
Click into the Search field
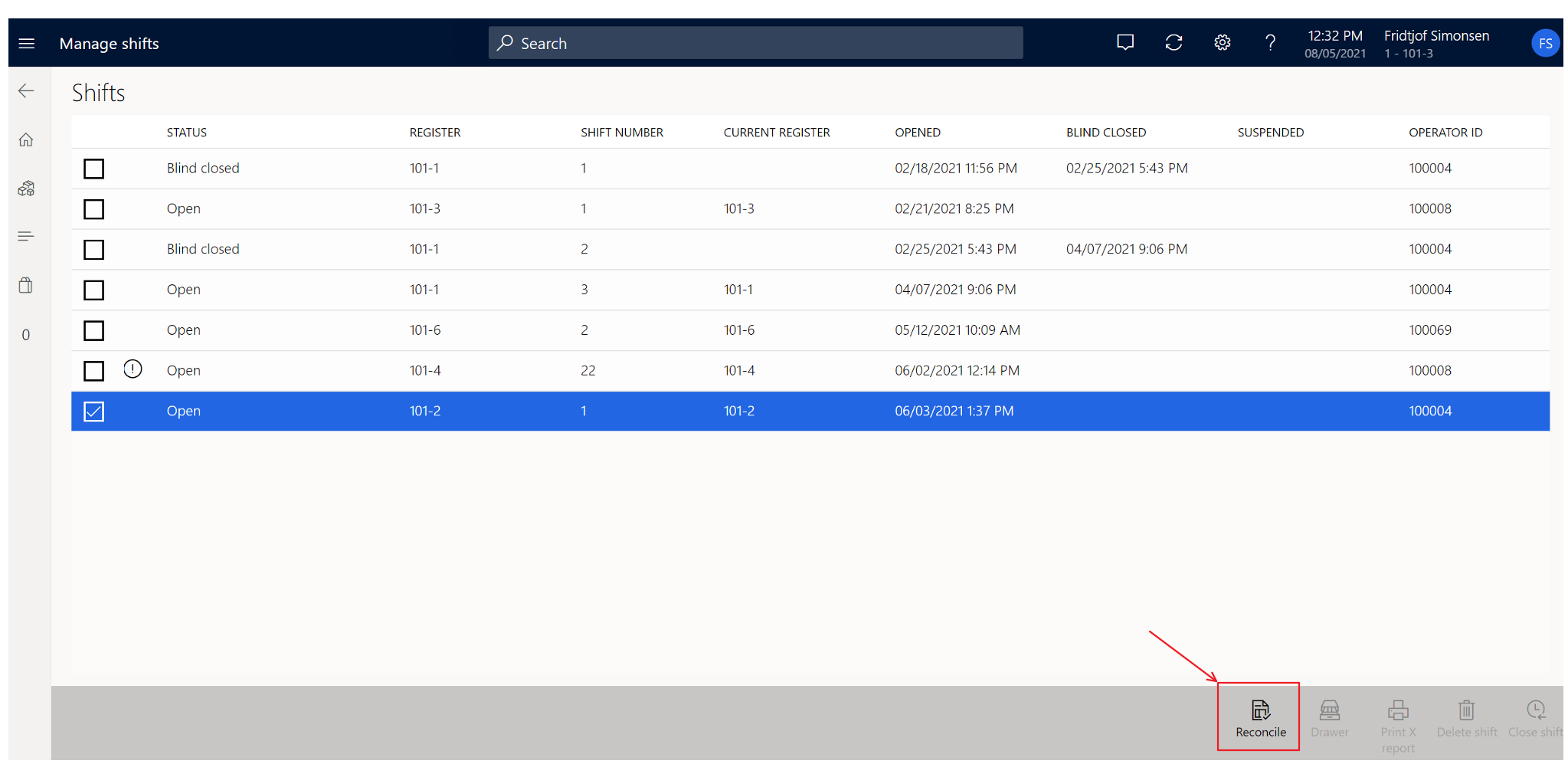click(x=755, y=43)
